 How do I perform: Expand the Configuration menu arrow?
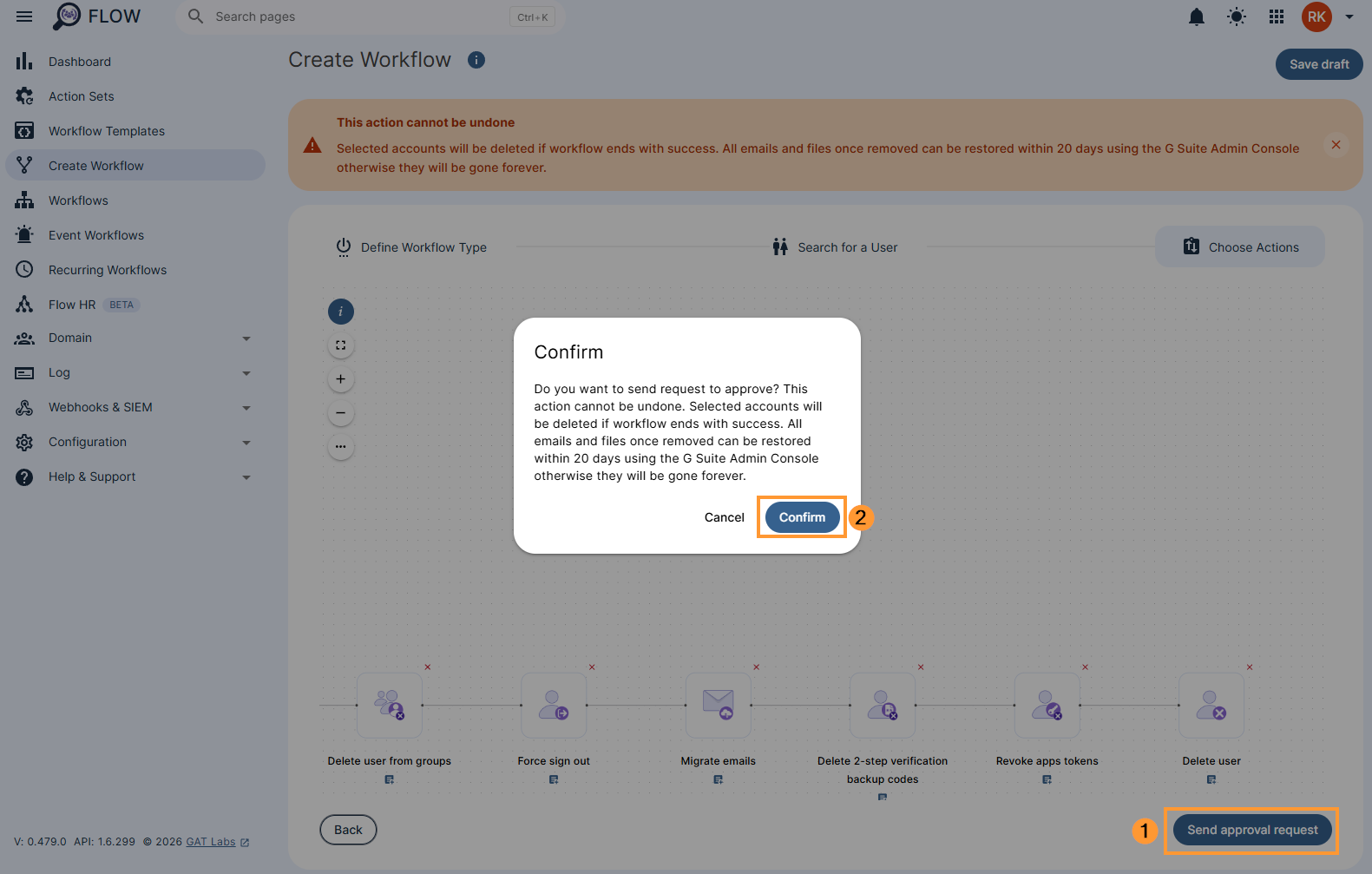click(246, 443)
